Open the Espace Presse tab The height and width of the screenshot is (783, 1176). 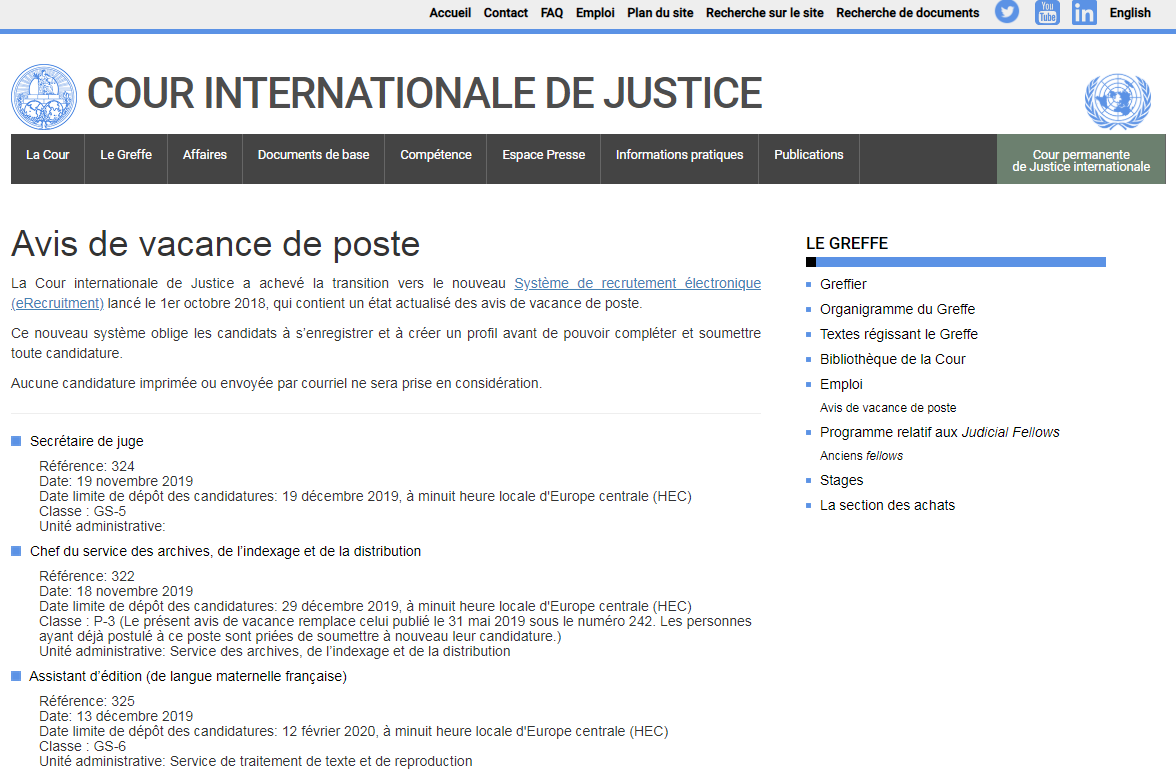tap(544, 159)
